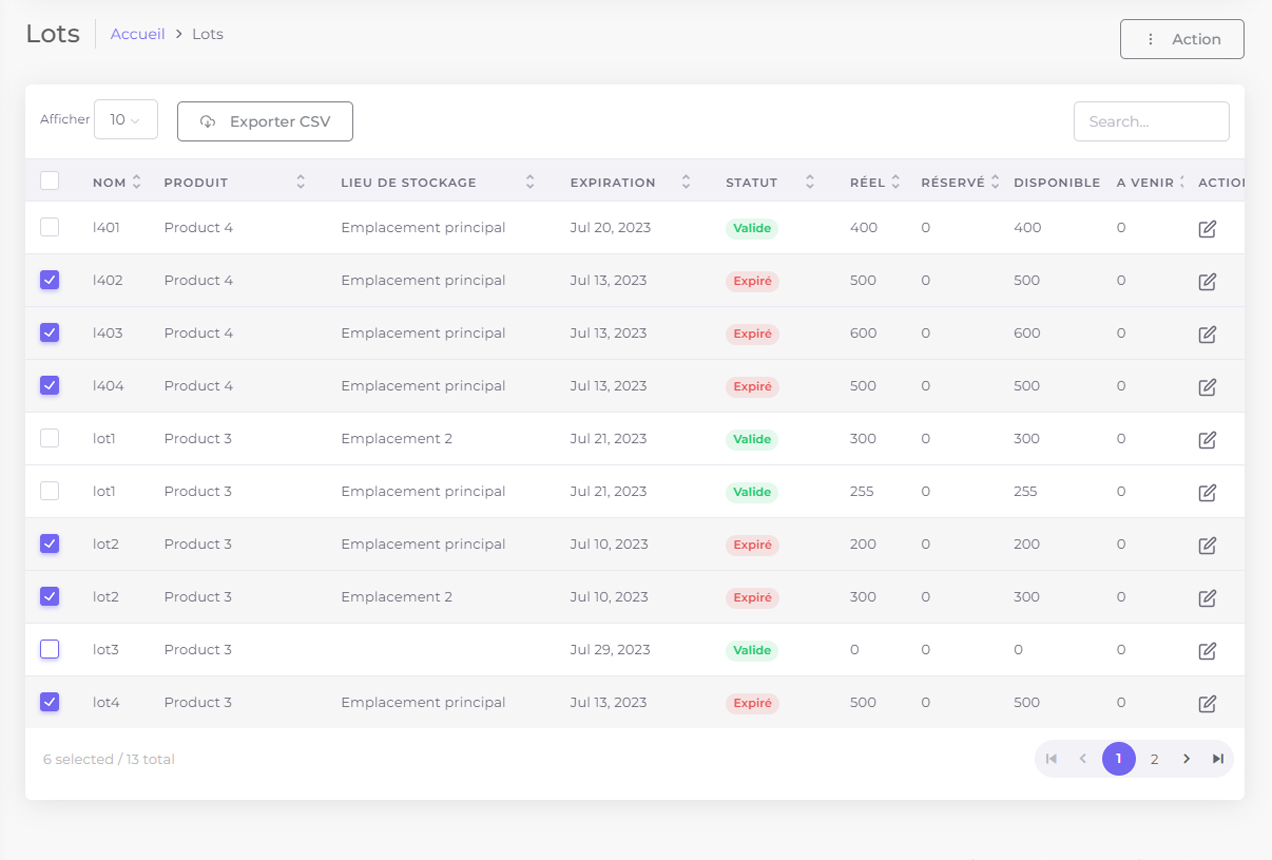Go to first page icon

pyautogui.click(x=1051, y=759)
